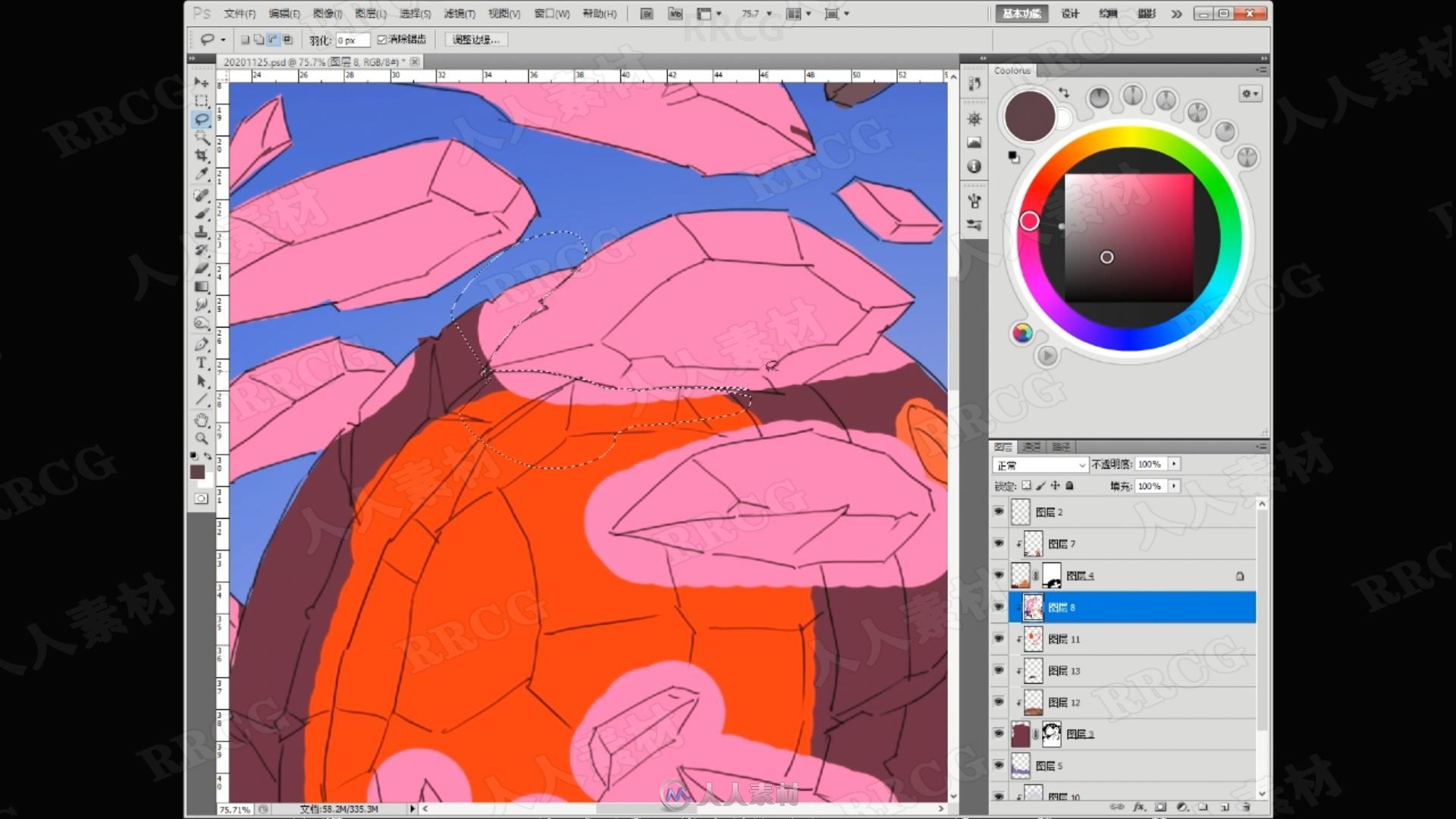This screenshot has width=1456, height=819.
Task: Launch Mini Bridge from the application bar
Action: 675,14
